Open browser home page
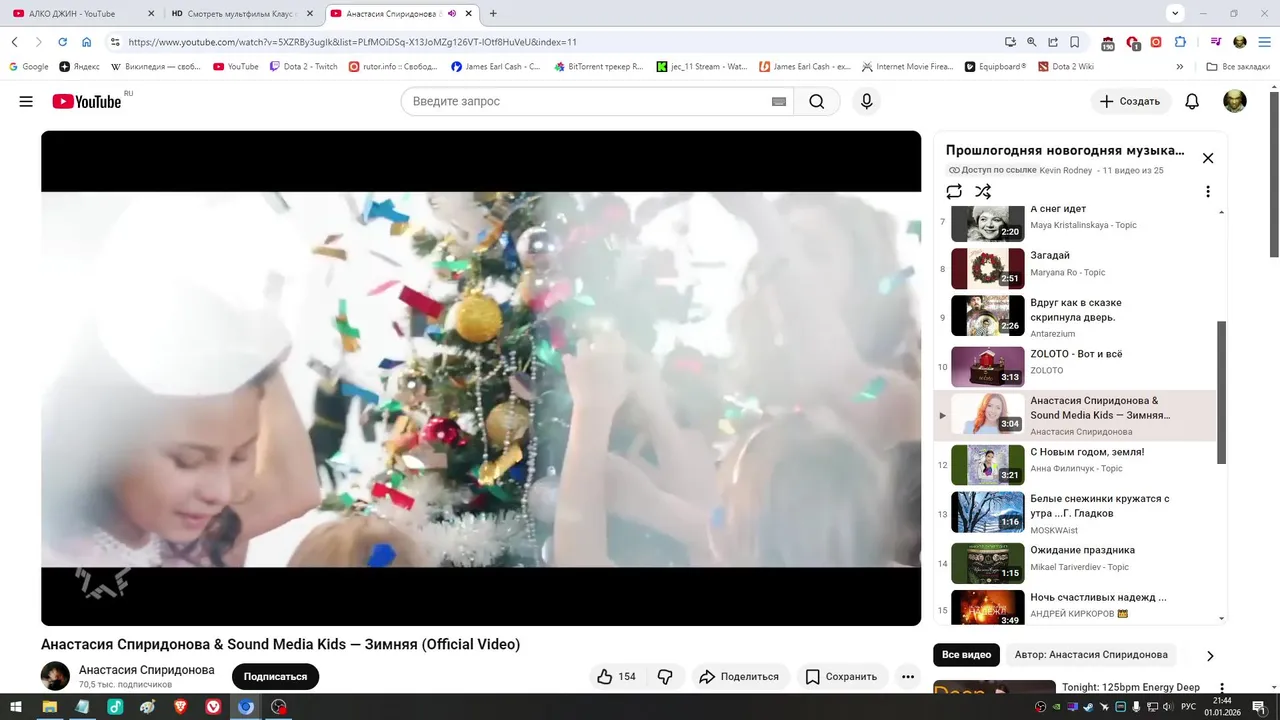The width and height of the screenshot is (1280, 720). tap(87, 42)
